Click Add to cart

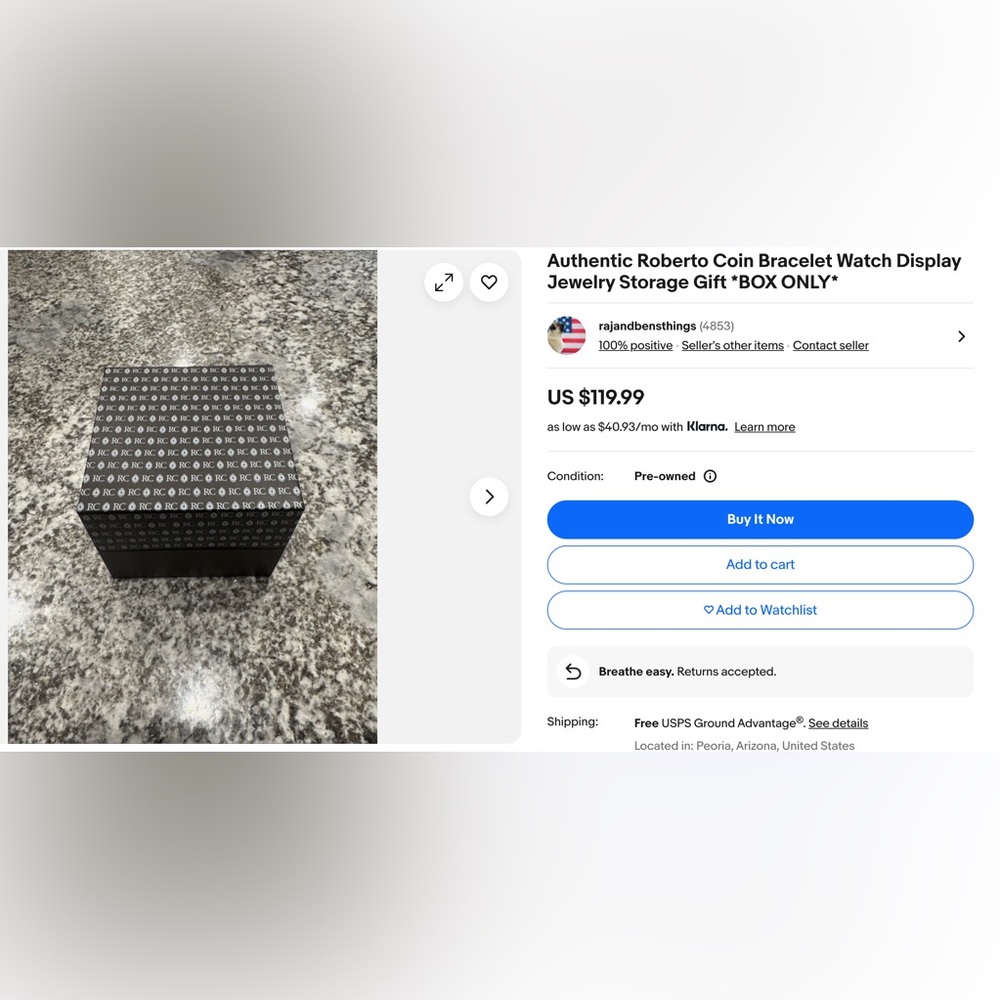[760, 564]
